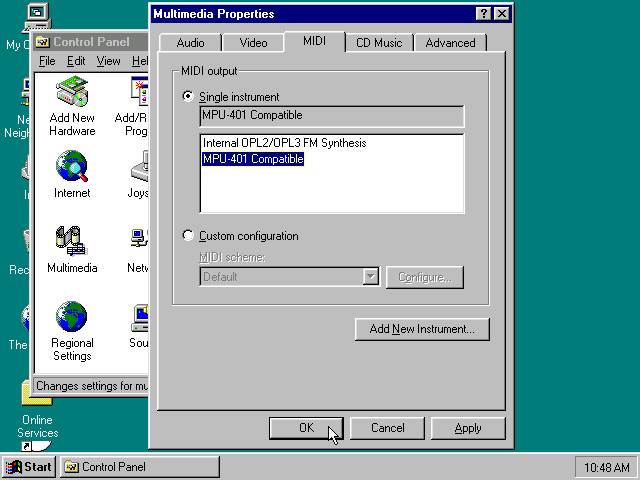
Task: Open the File menu in Control Panel
Action: [x=47, y=61]
